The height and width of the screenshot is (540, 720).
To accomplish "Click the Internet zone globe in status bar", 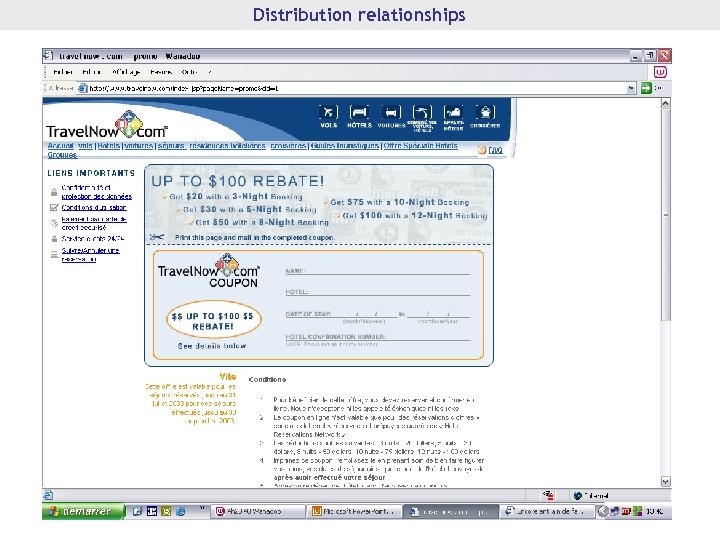I will tap(578, 496).
